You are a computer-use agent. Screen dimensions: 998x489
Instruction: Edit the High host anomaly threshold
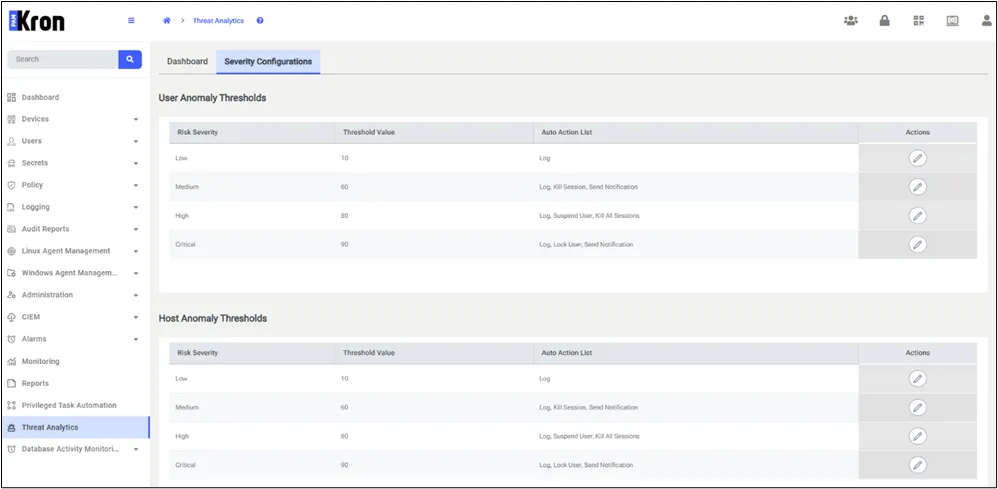pyautogui.click(x=917, y=436)
